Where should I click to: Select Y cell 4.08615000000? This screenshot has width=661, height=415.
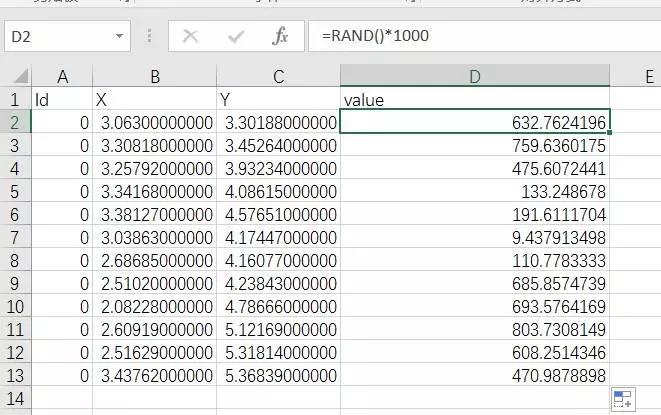[278, 191]
